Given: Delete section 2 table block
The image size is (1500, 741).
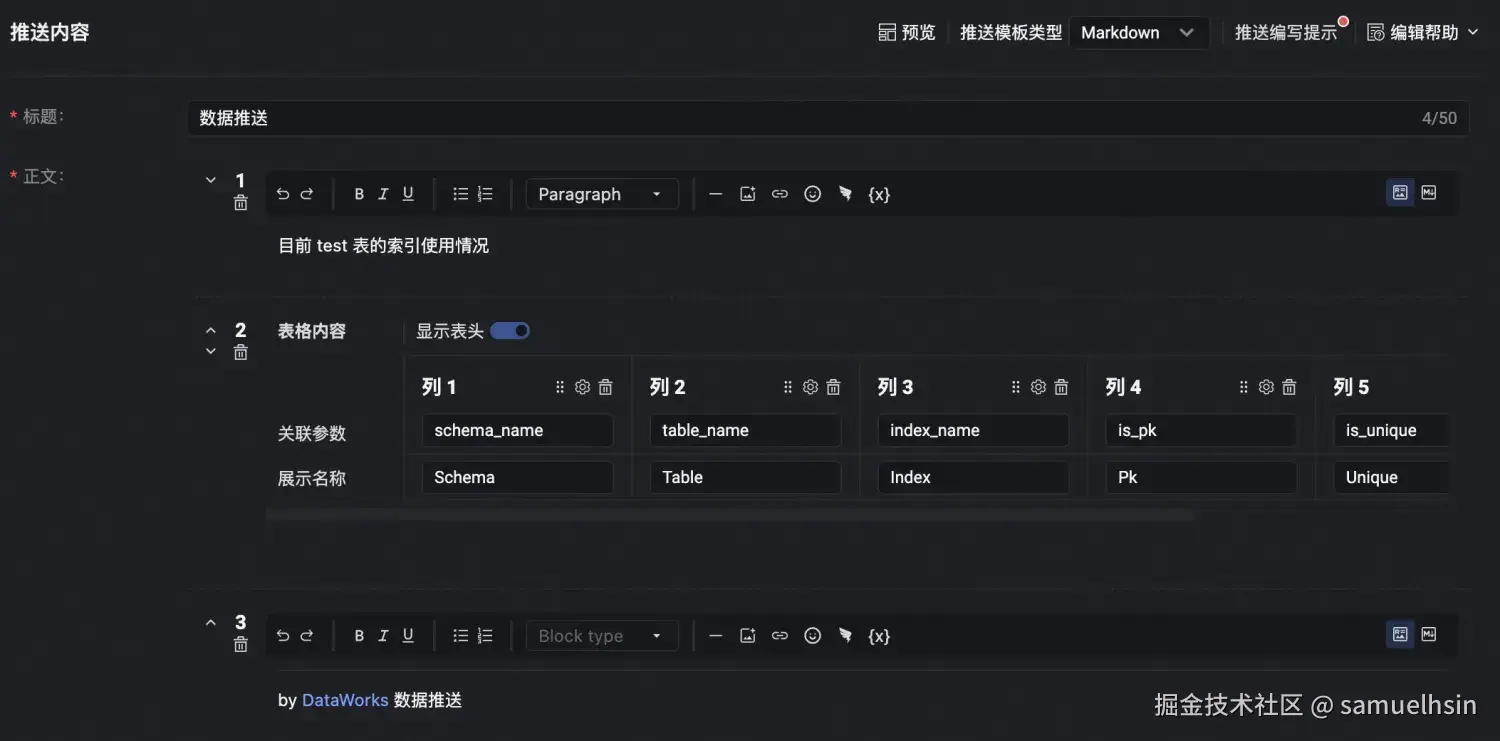Looking at the screenshot, I should (241, 352).
